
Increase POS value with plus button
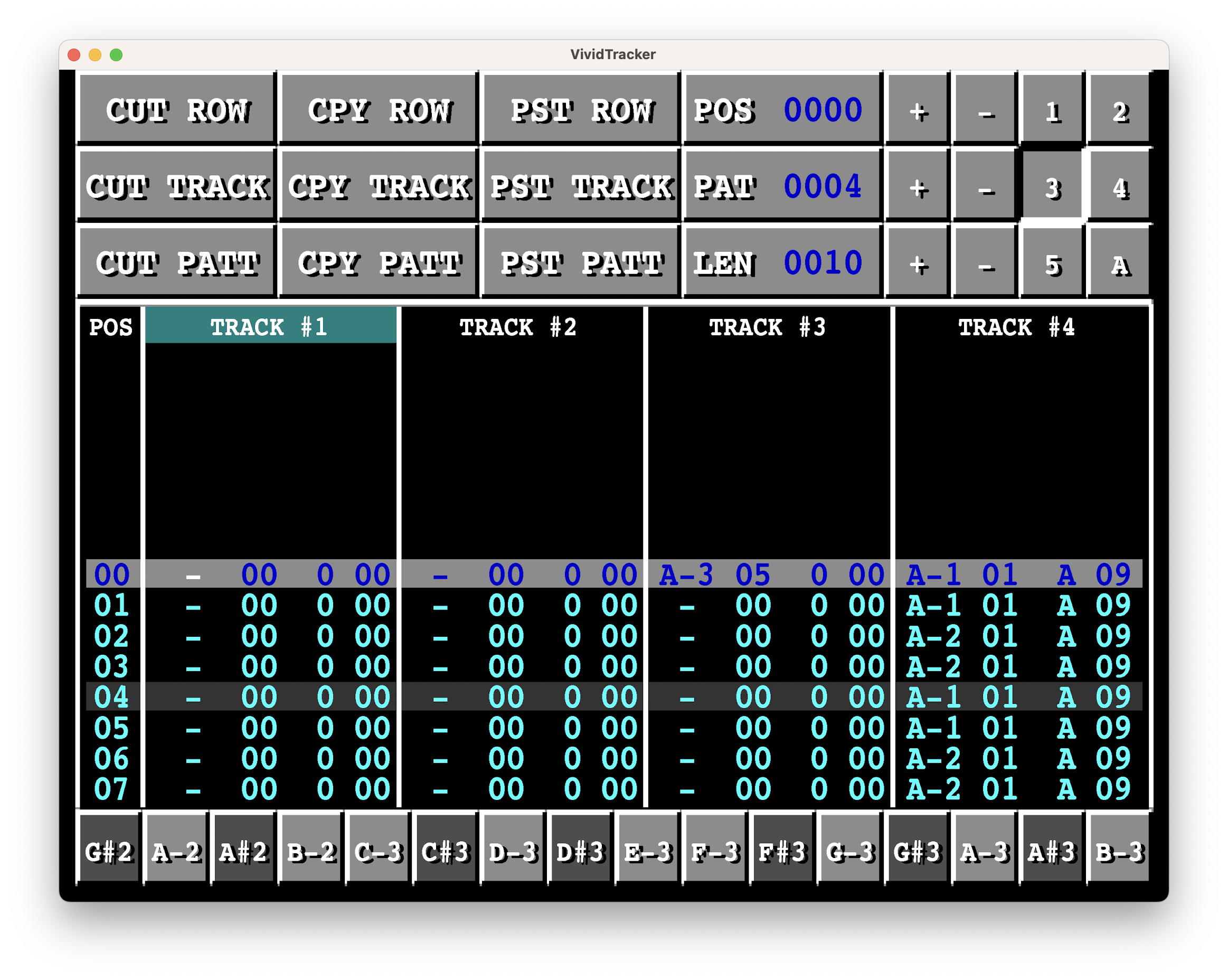pyautogui.click(x=918, y=109)
